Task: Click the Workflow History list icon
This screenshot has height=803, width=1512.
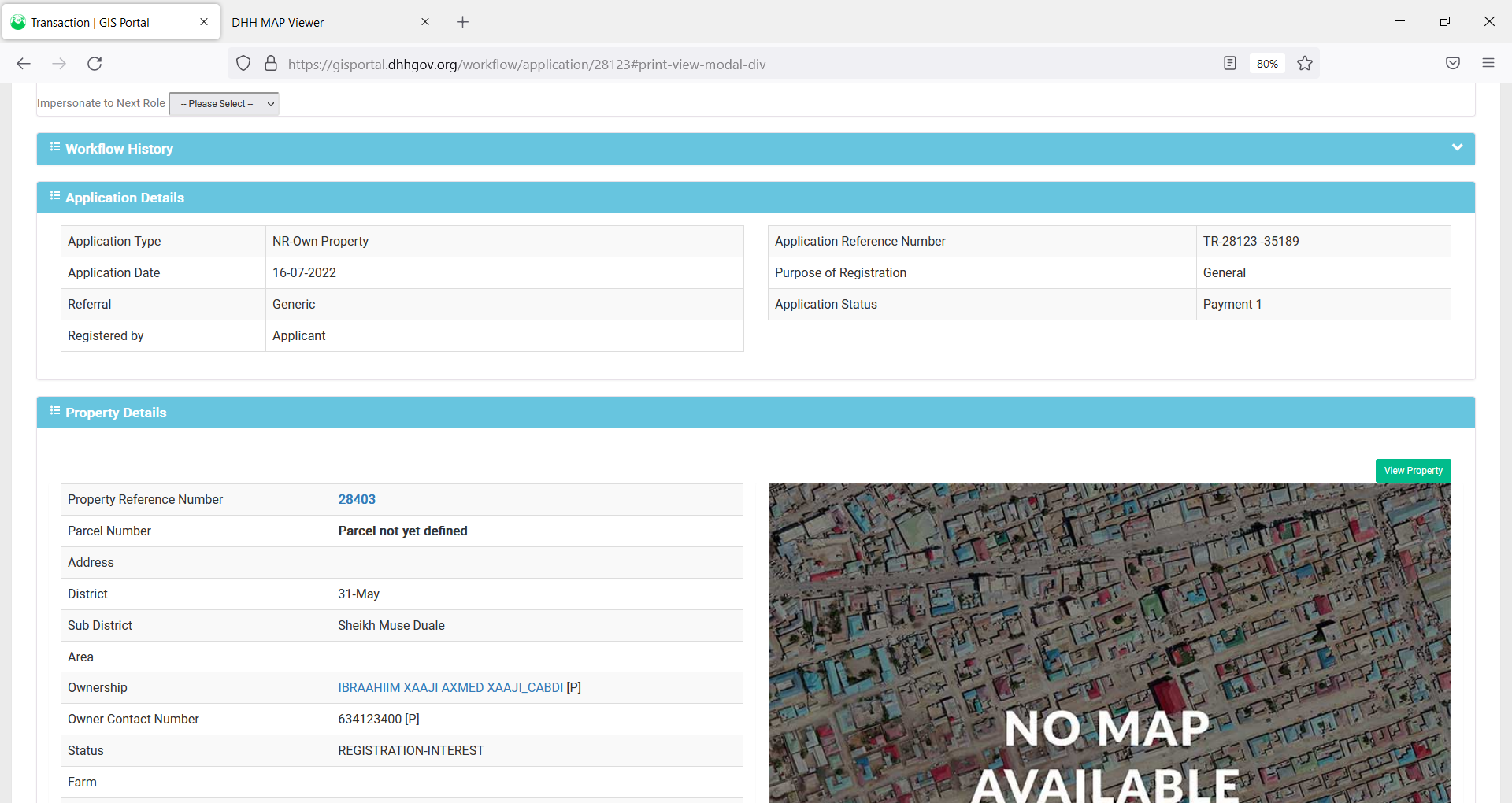Action: pos(55,147)
